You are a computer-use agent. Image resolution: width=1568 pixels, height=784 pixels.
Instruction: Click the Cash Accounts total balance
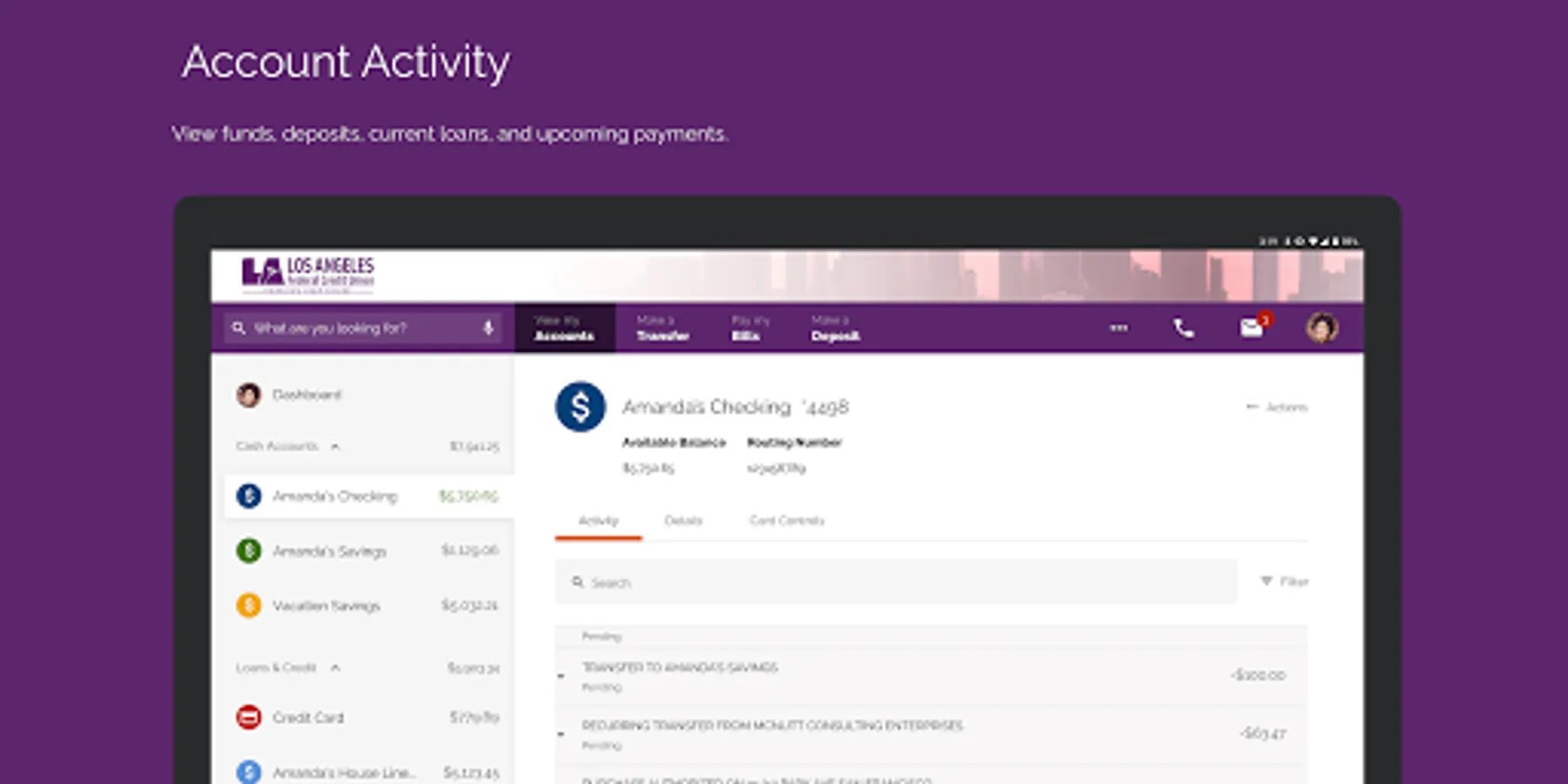[x=475, y=447]
